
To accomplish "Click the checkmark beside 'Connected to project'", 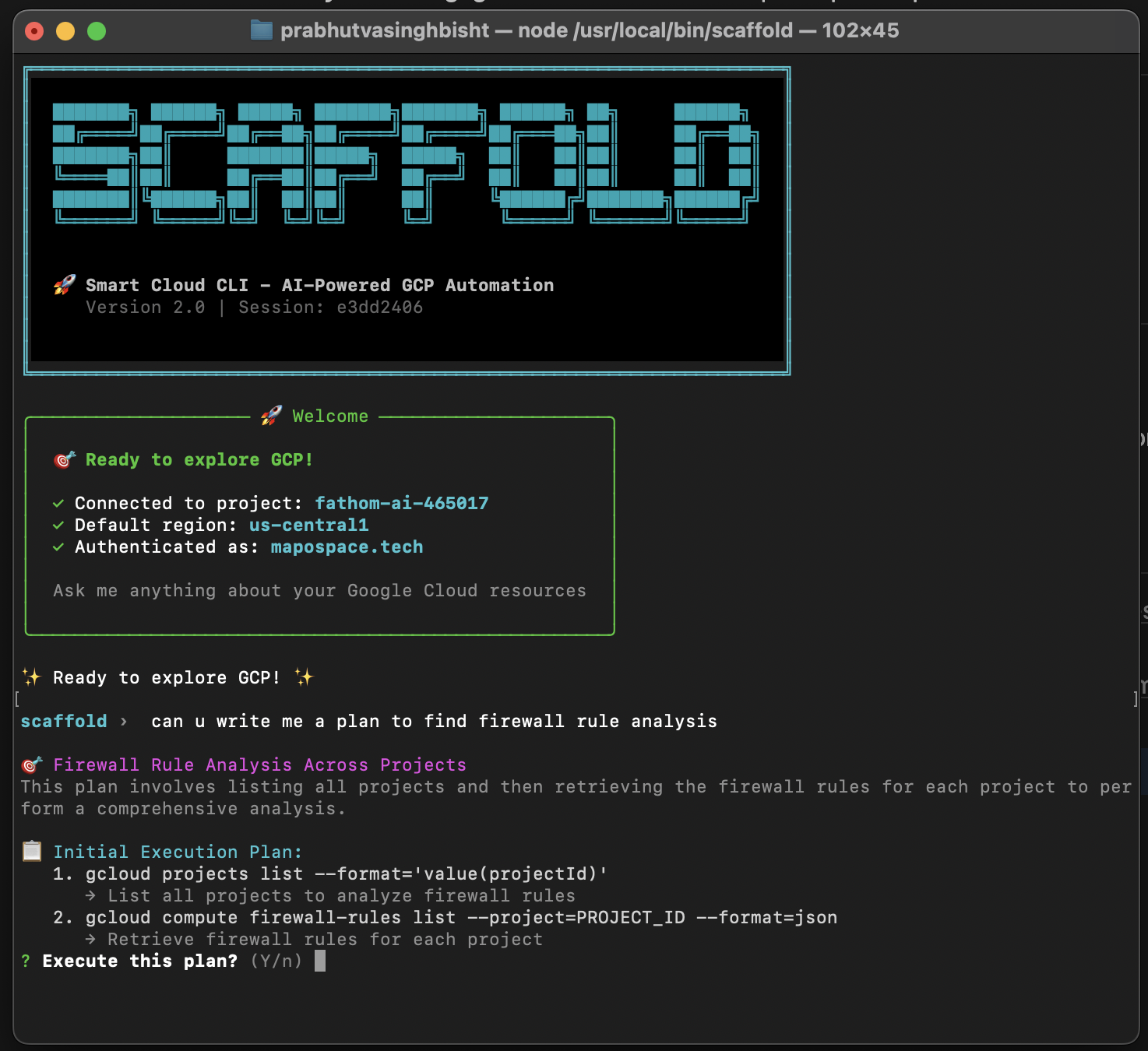I will [x=58, y=503].
